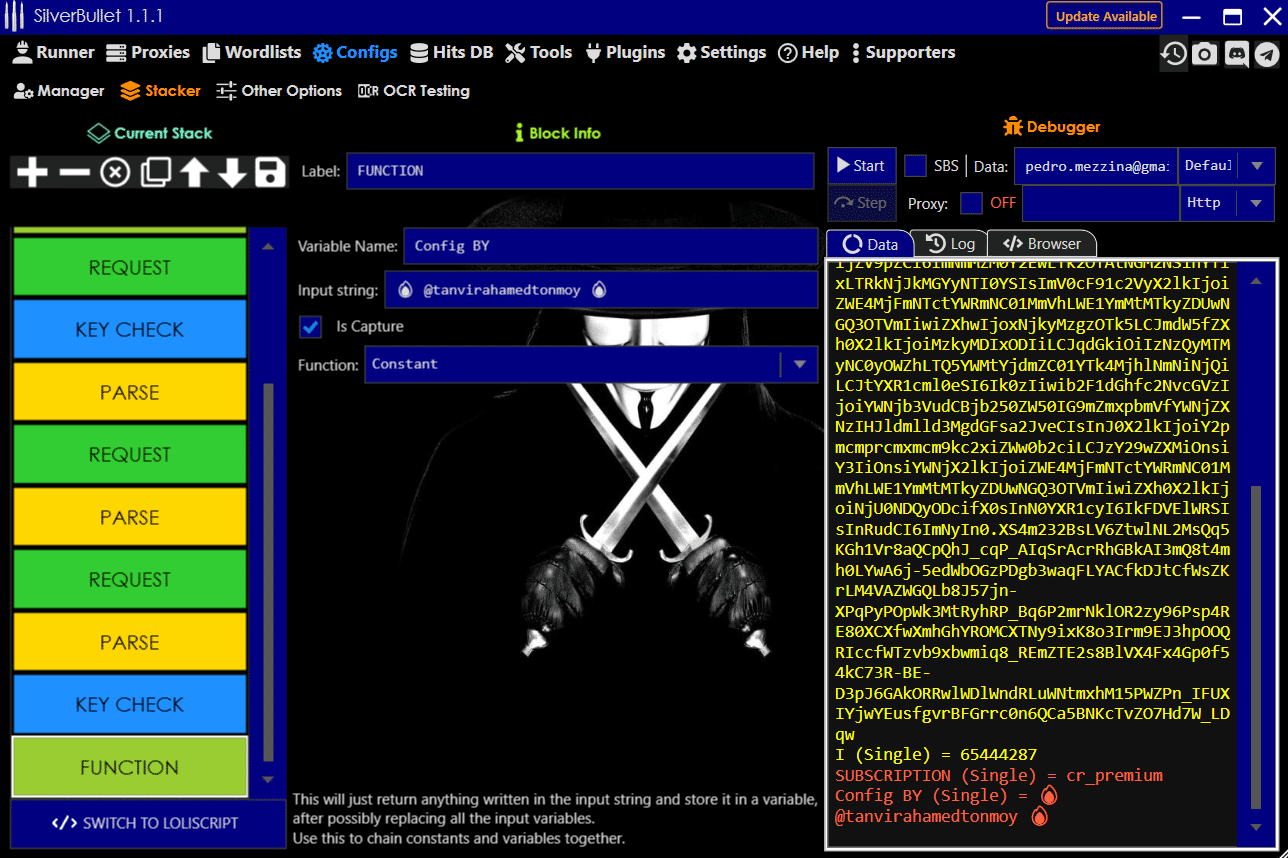
Task: Toggle the Is Capture checkbox
Action: (x=311, y=327)
